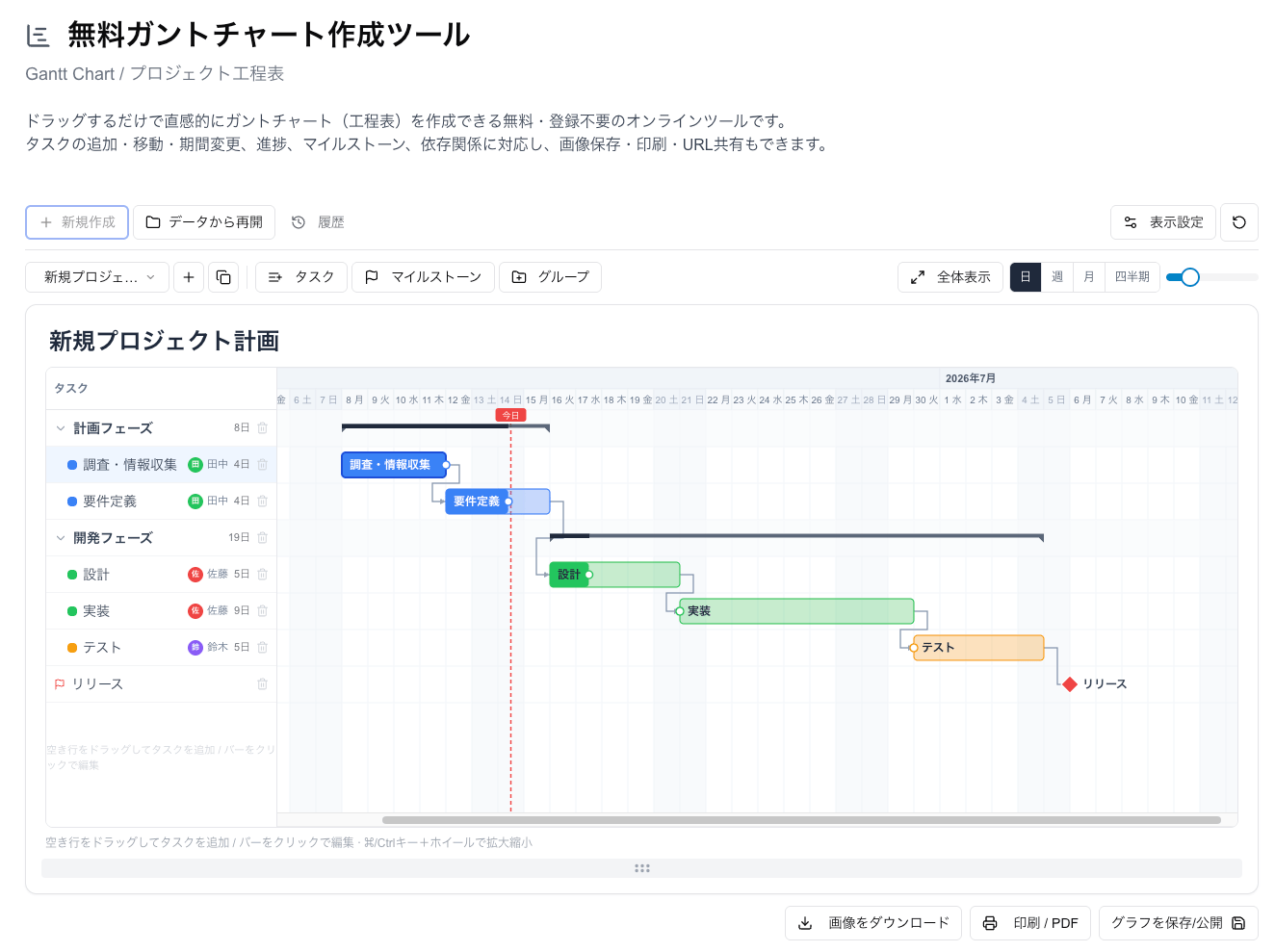This screenshot has width=1275, height=952.
Task: Click 佐藤 avatar on 実装 row
Action: click(195, 611)
